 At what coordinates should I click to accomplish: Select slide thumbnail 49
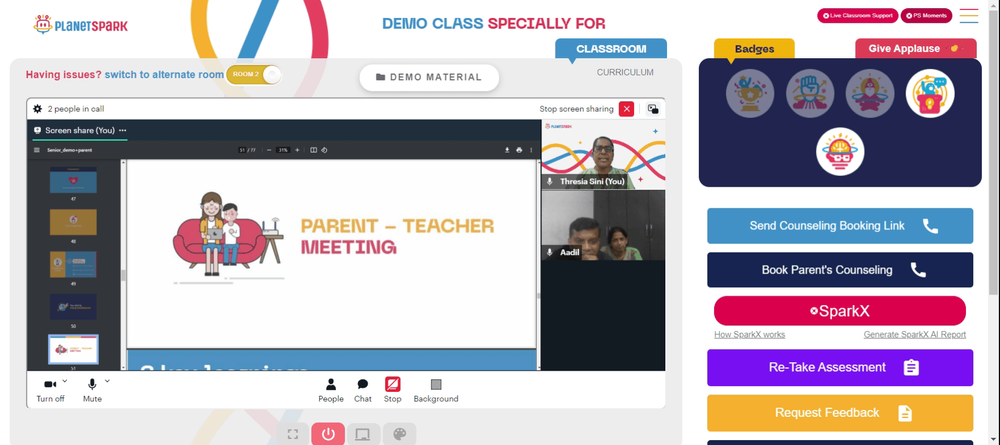tap(73, 264)
